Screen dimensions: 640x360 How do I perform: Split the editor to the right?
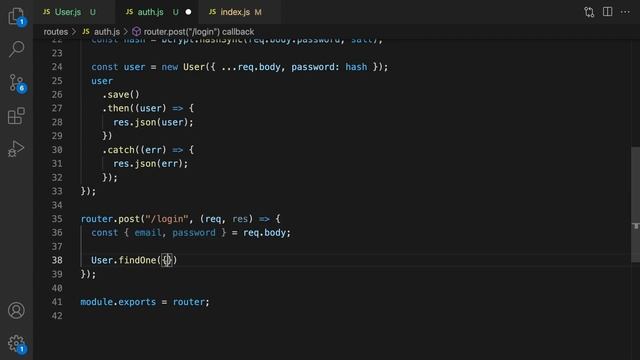[607, 12]
